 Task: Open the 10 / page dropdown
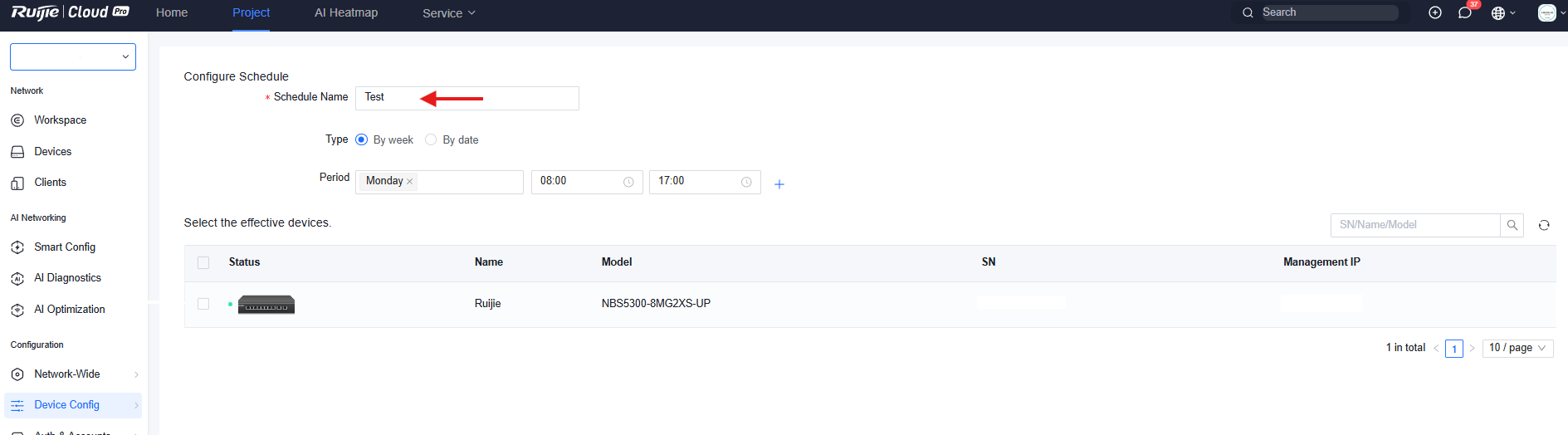tap(1517, 348)
